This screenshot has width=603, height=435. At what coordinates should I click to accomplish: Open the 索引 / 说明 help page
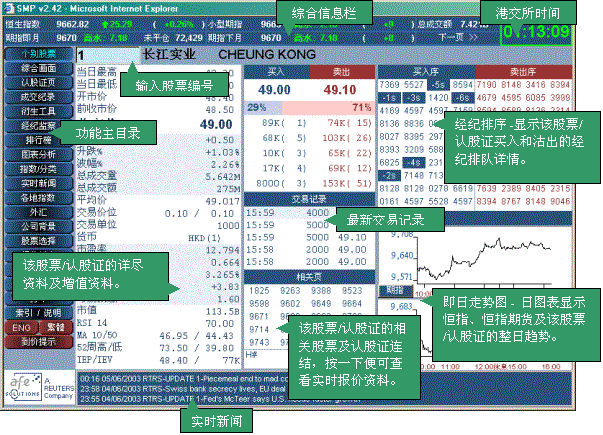coord(38,313)
